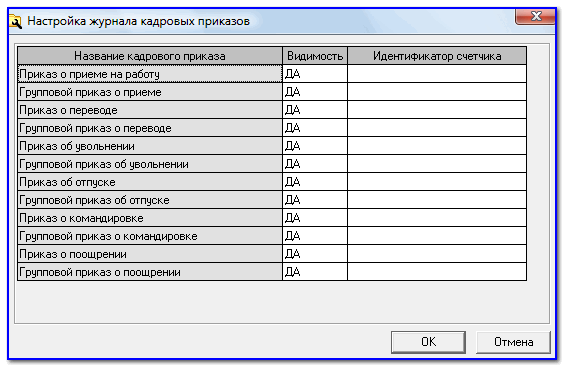Click counter ID field for Приказ о поощрении
The image size is (564, 367).
tap(437, 254)
